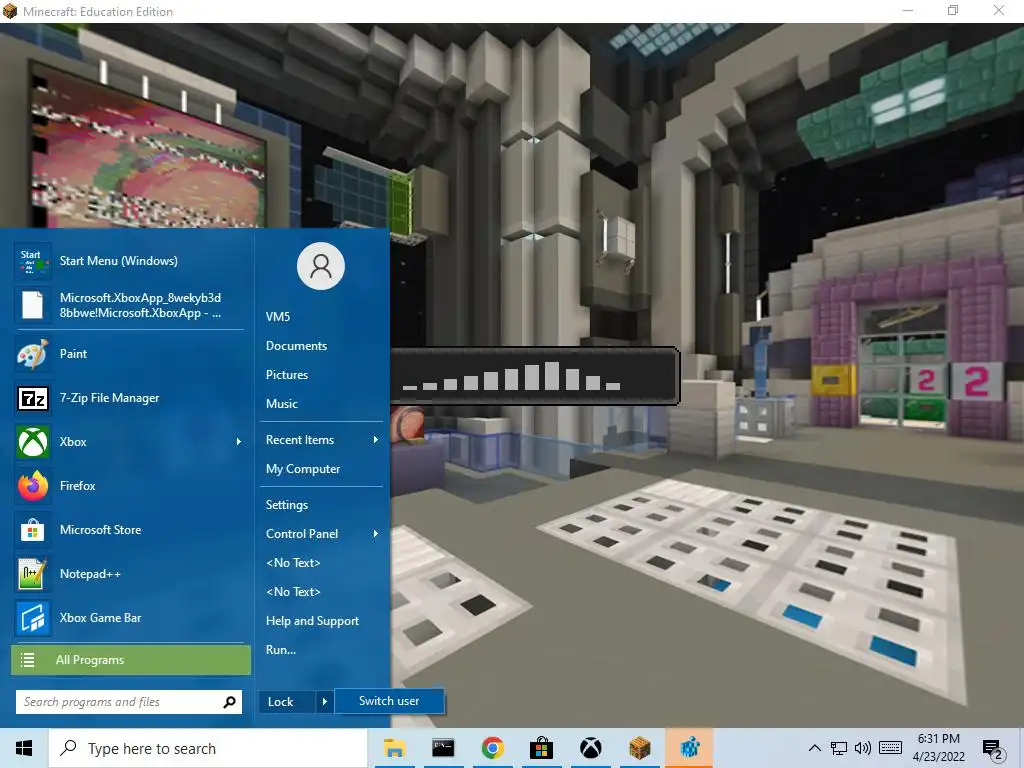1024x768 pixels.
Task: Open the Lock button's power options arrow
Action: 325,702
